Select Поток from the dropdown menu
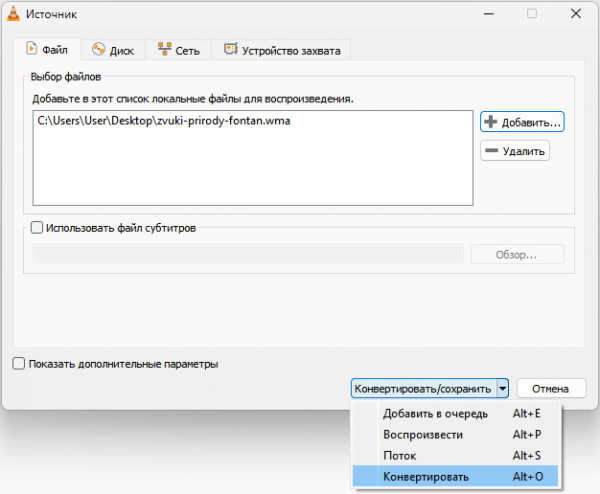 click(455, 456)
